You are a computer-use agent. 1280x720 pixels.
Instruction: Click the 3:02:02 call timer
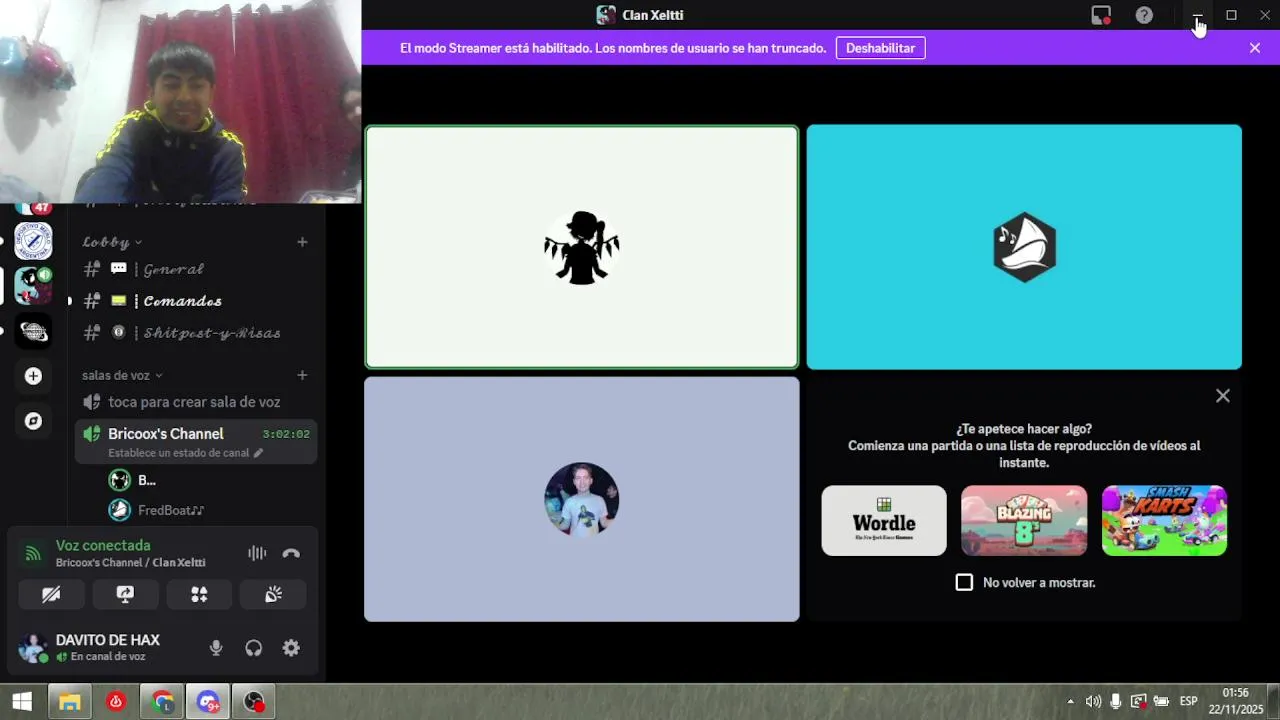tap(286, 434)
